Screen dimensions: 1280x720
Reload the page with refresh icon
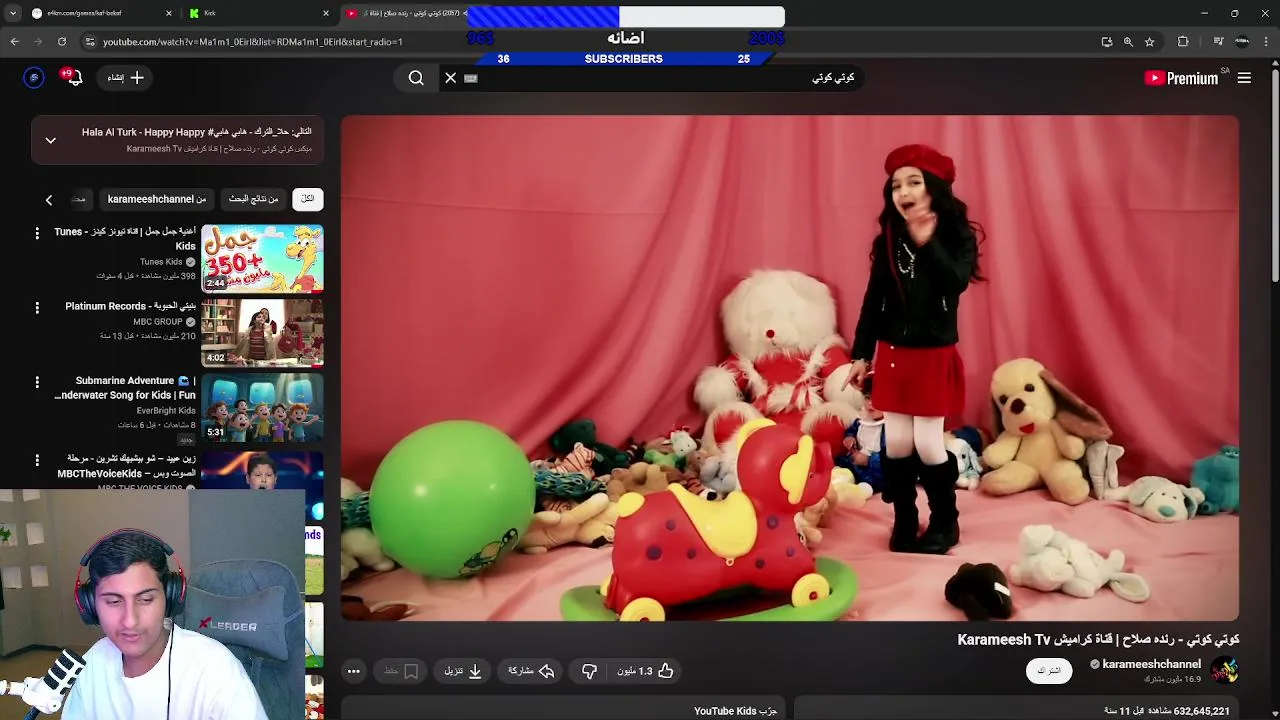(61, 41)
